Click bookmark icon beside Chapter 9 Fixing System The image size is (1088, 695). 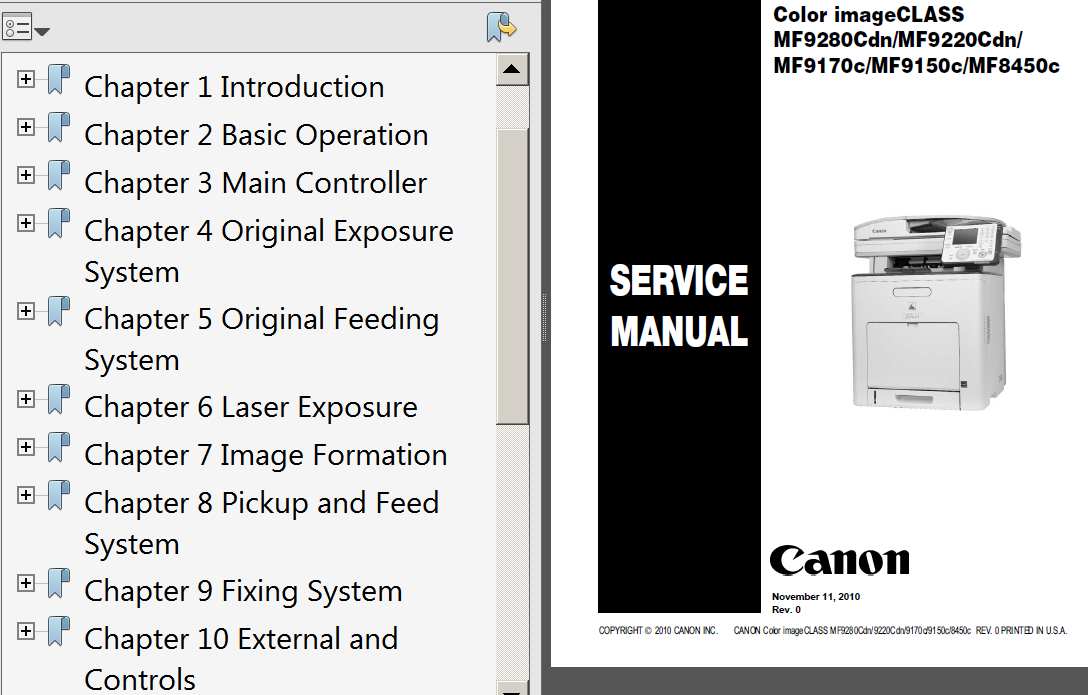(x=59, y=583)
